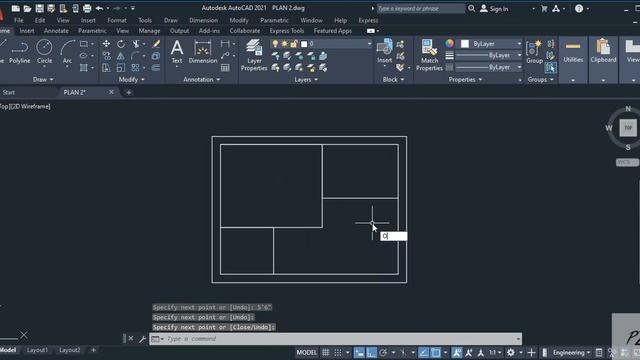Image resolution: width=640 pixels, height=360 pixels.
Task: Switch to the Annotate ribbon tab
Action: [x=56, y=31]
